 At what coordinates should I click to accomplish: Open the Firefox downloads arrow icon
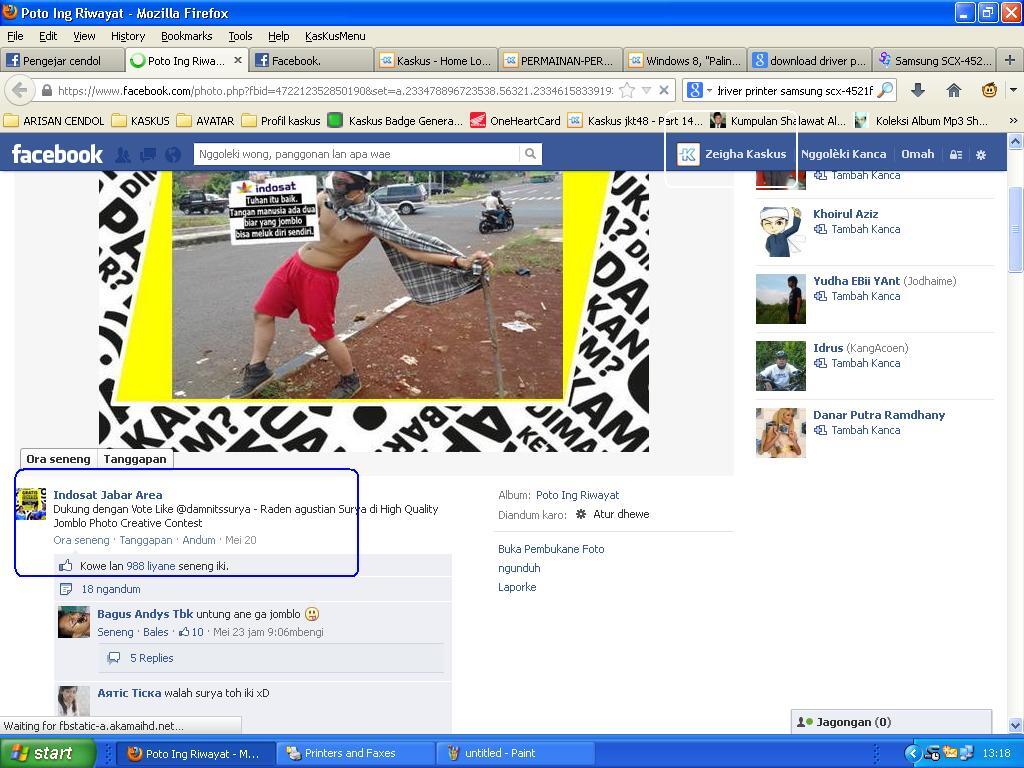pos(918,90)
